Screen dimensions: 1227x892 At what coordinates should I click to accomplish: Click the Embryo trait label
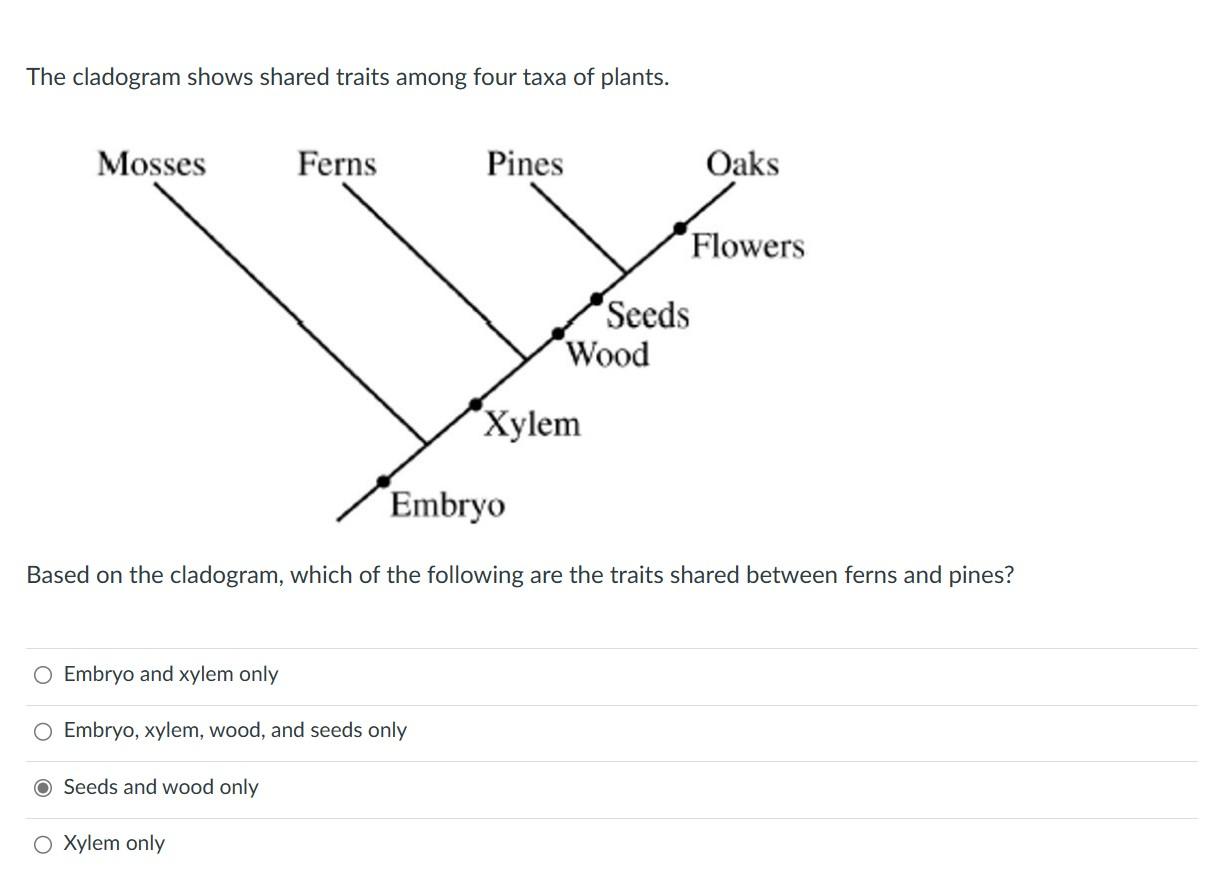[x=447, y=505]
